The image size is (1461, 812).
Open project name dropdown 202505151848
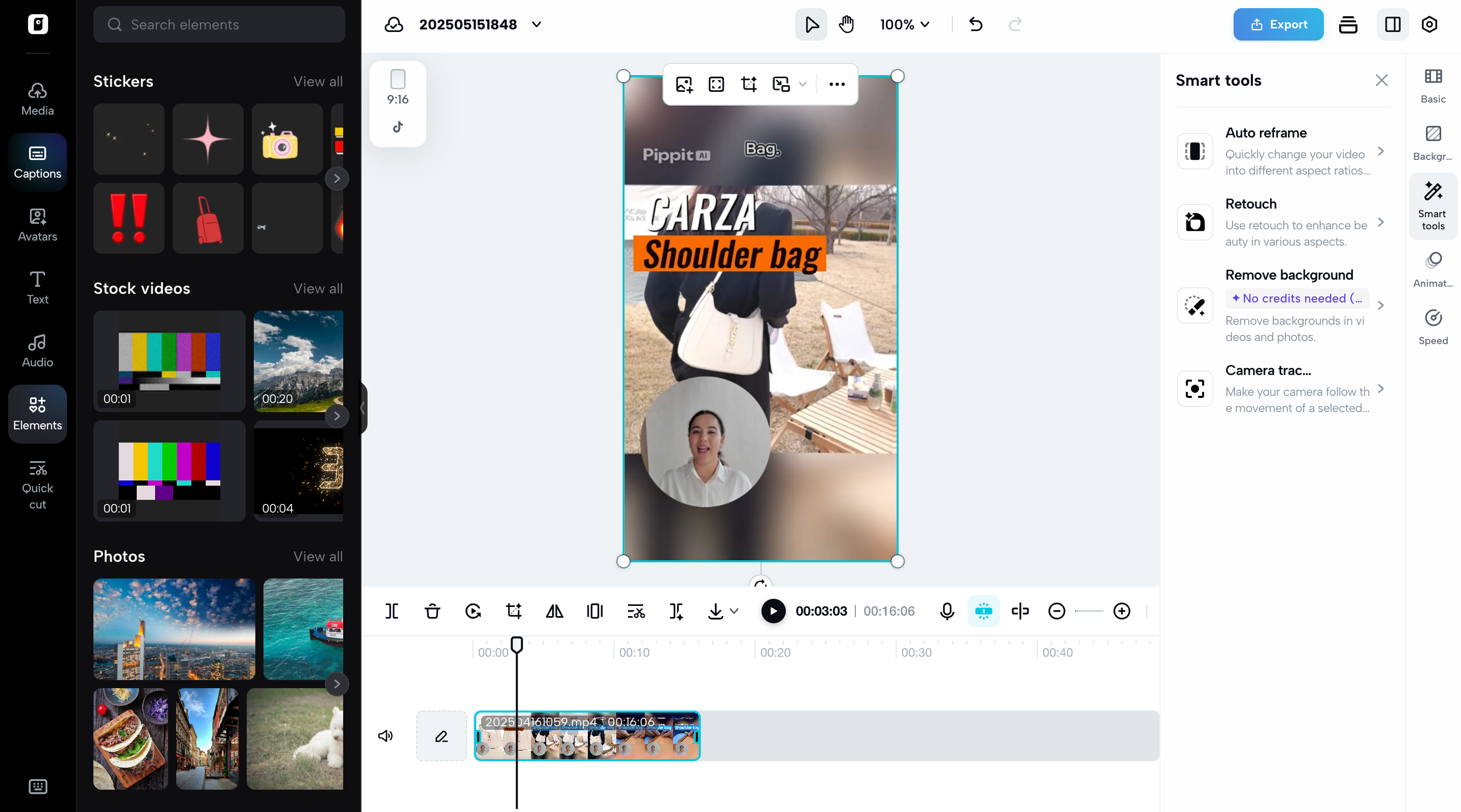537,24
